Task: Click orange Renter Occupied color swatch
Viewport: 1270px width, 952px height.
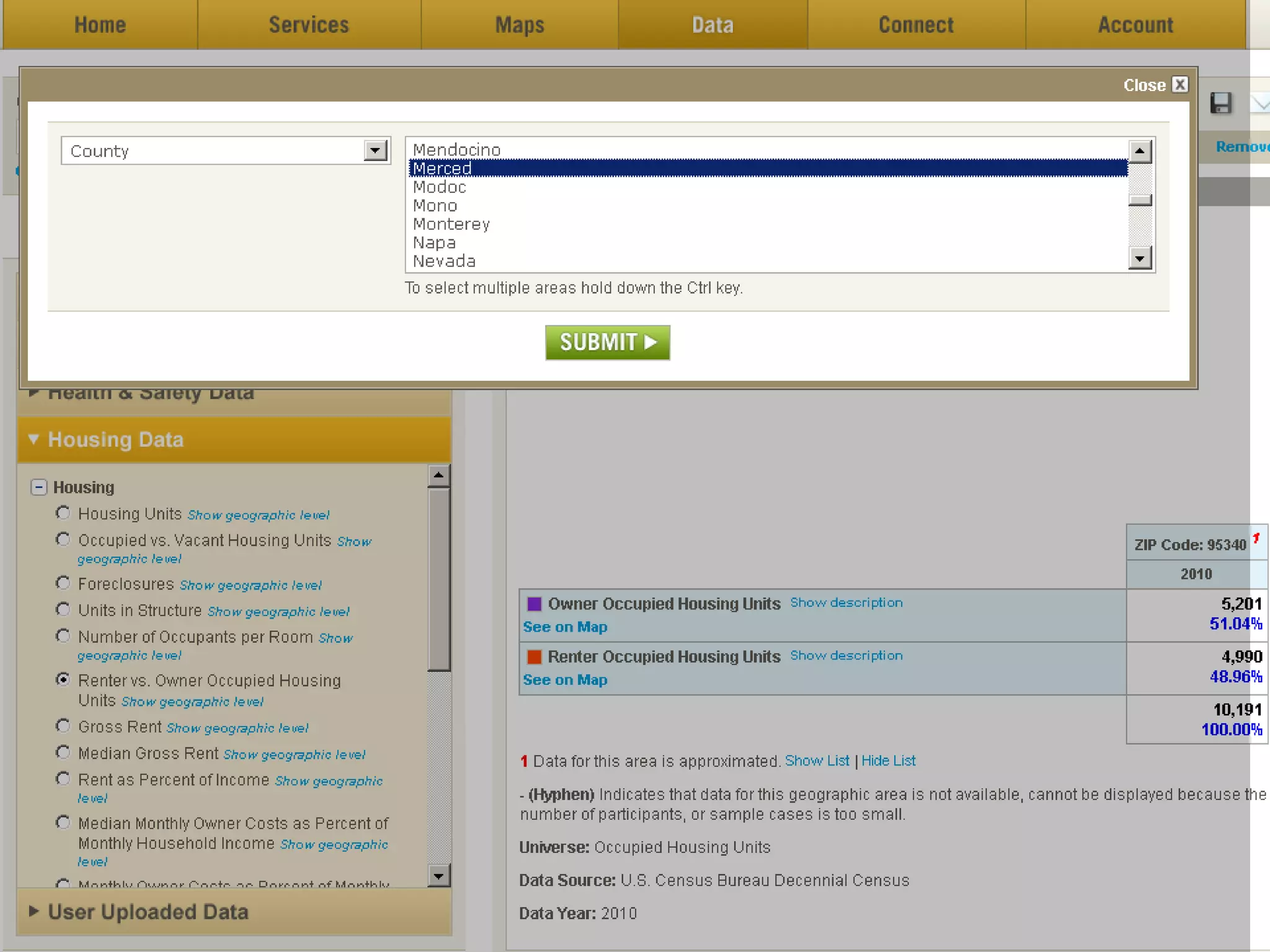Action: tap(534, 656)
